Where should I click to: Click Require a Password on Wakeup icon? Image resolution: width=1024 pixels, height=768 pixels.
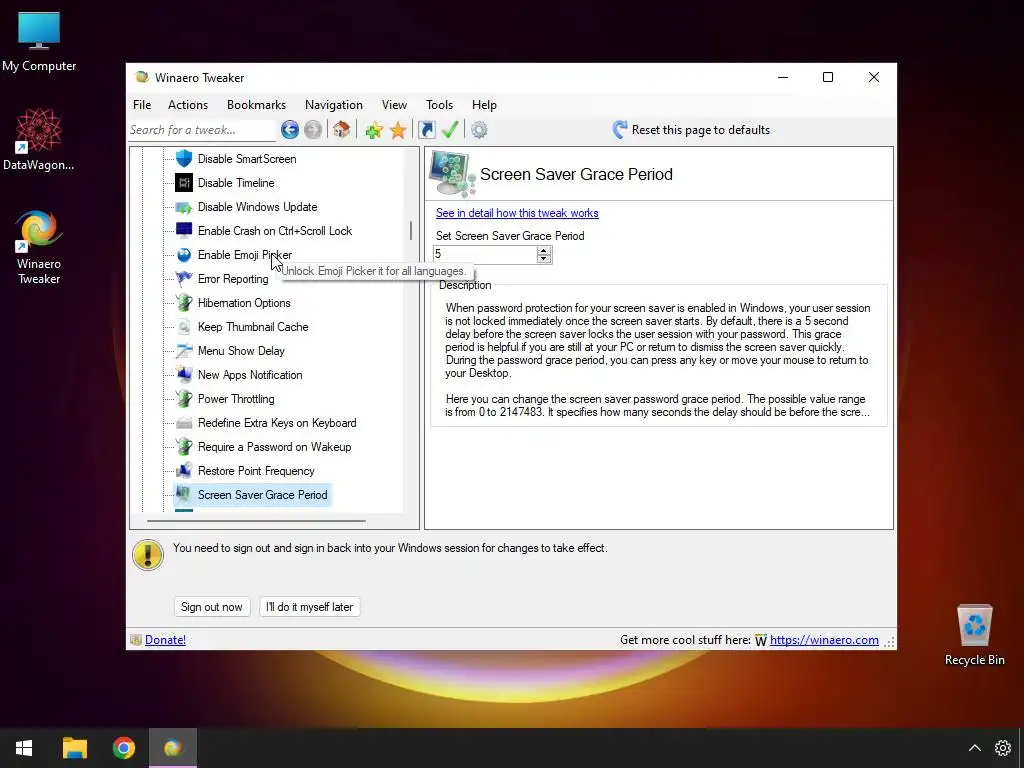click(184, 447)
